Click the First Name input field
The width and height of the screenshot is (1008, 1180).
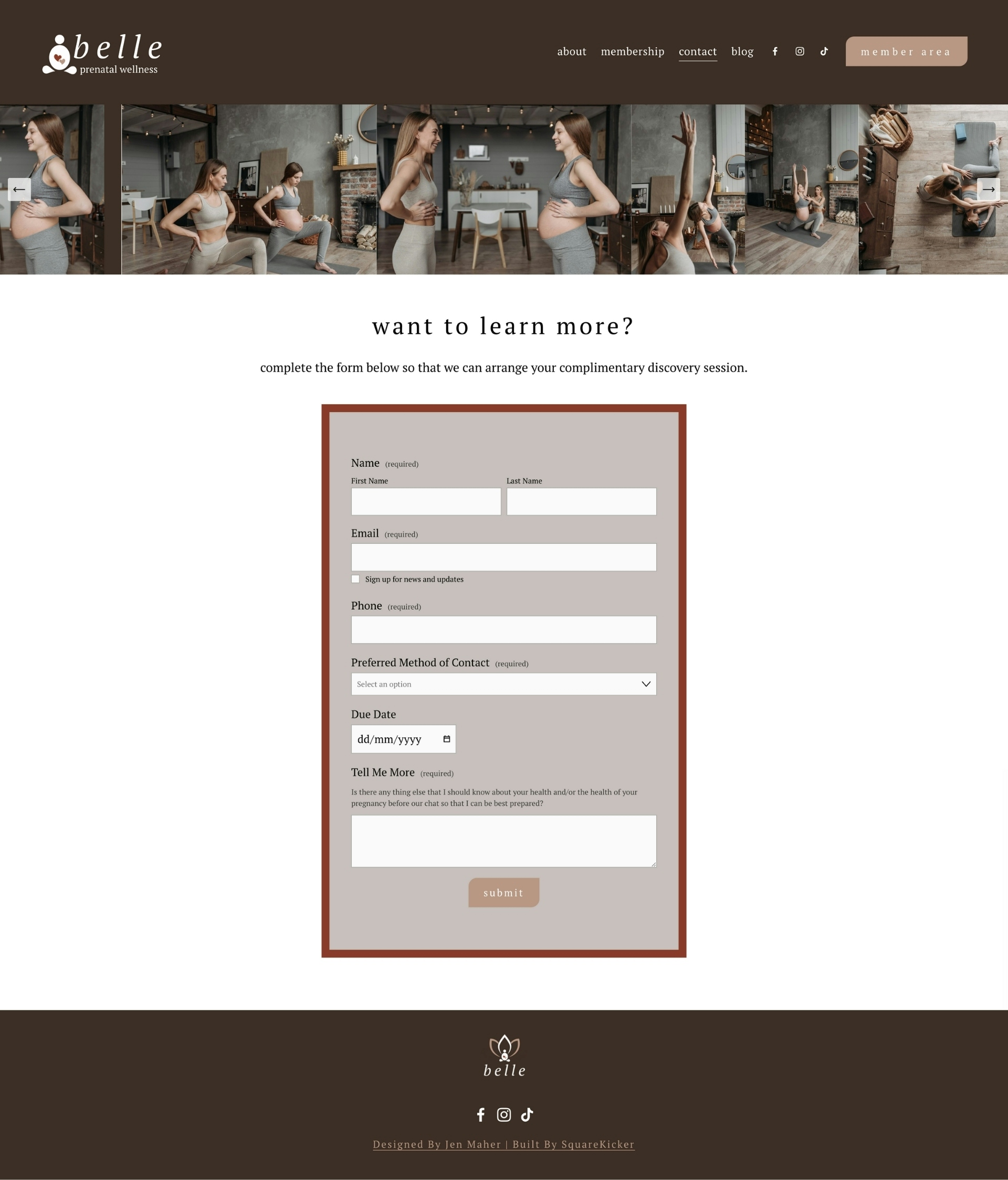[425, 501]
